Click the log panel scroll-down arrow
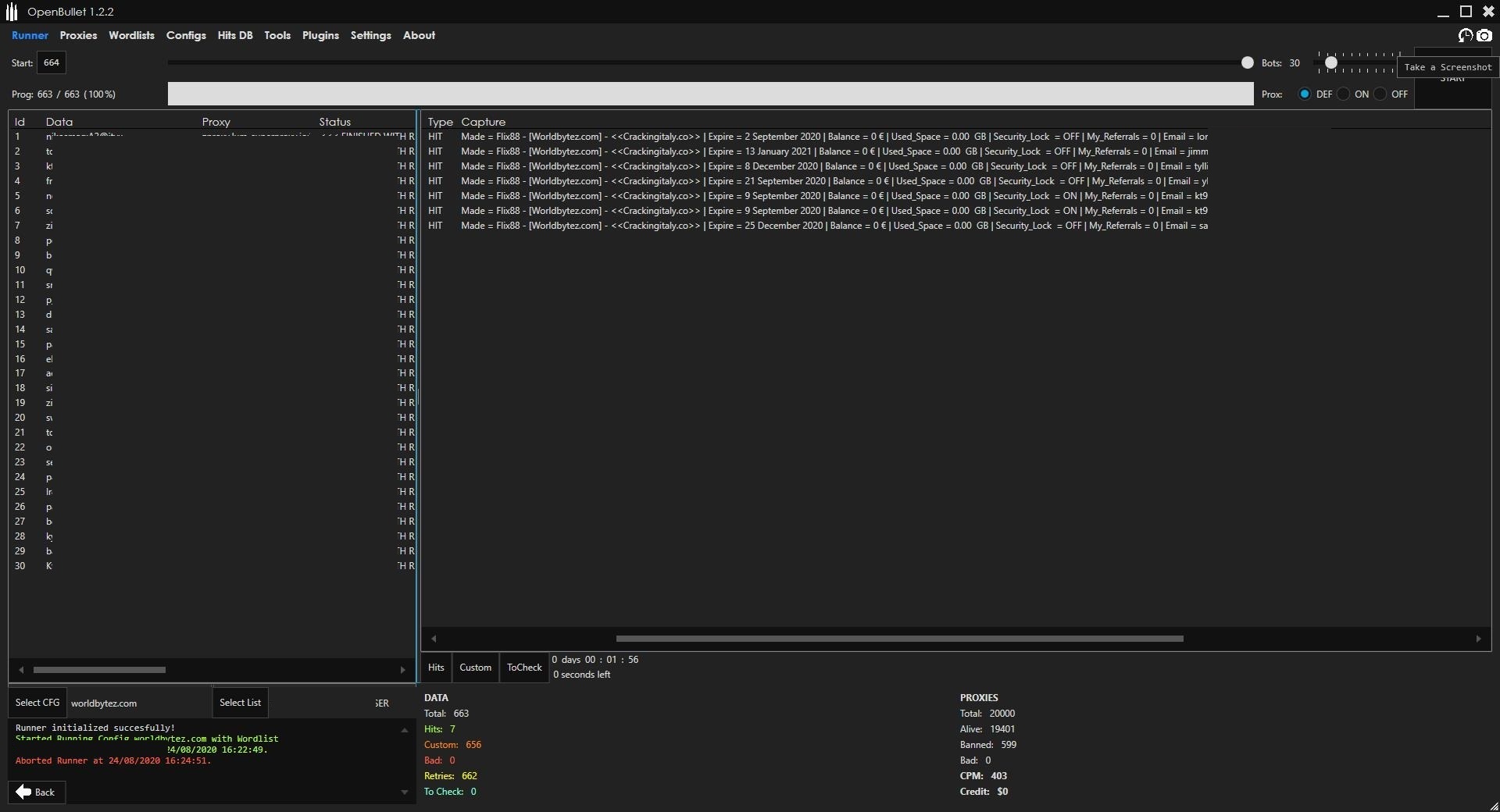The height and width of the screenshot is (812, 1500). click(x=404, y=792)
